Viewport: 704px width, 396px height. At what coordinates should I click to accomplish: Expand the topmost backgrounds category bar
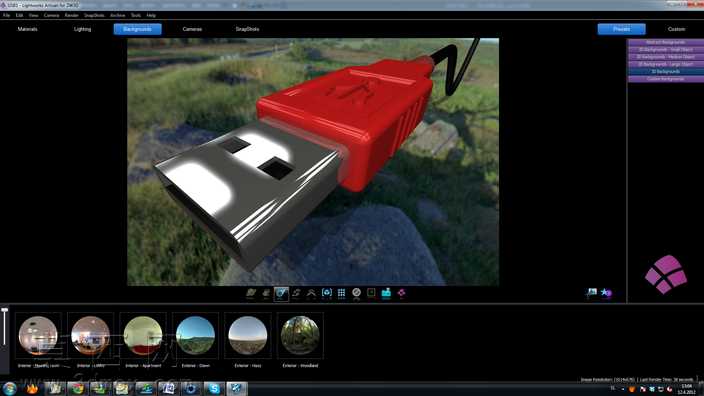click(666, 42)
